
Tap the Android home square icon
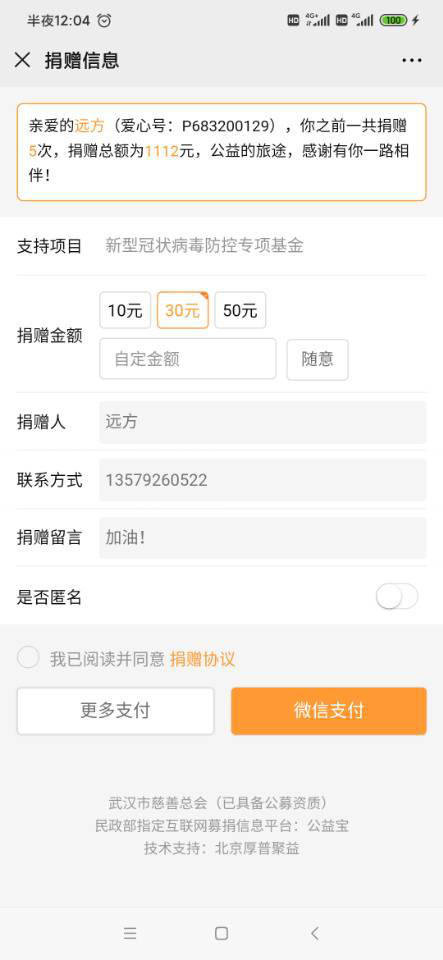222,933
